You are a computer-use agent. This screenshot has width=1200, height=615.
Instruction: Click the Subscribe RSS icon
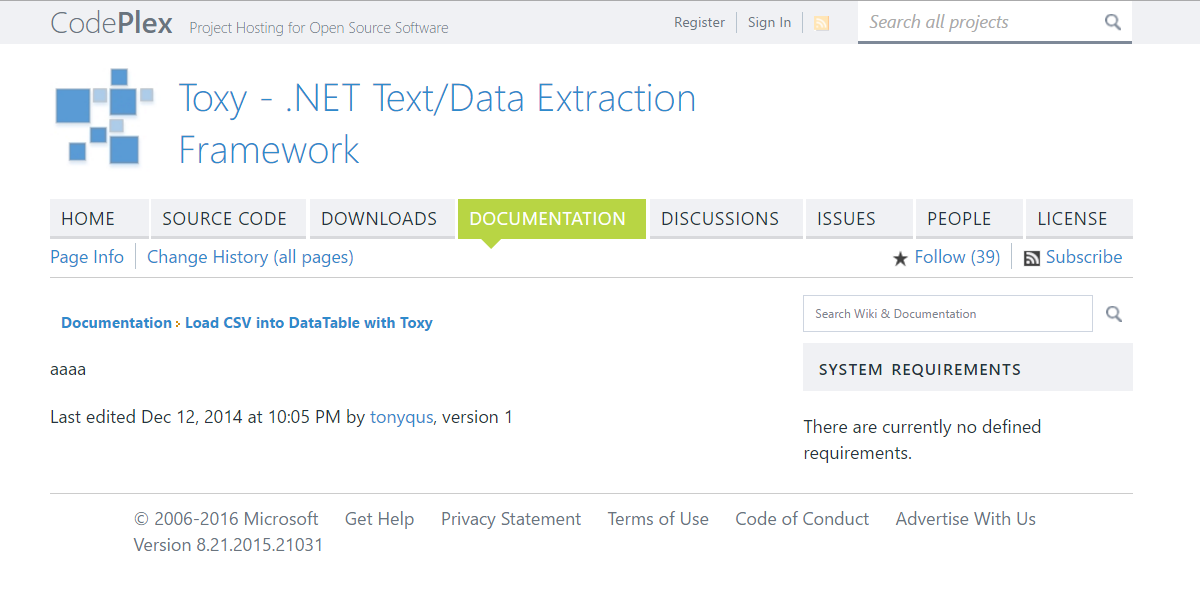tap(1032, 258)
